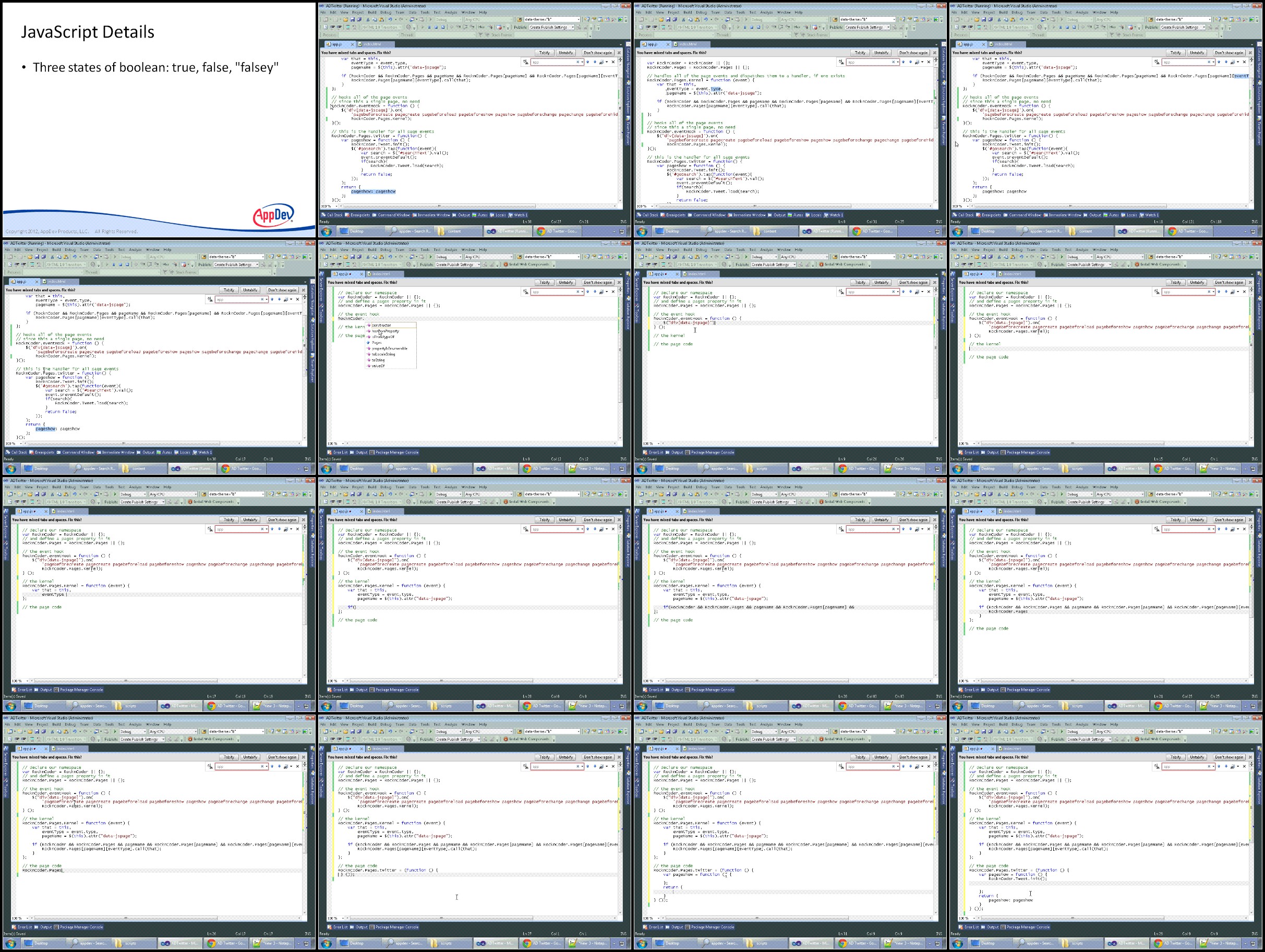1265x952 pixels.
Task: Click Tabify in the Ln 29 frame
Action: tap(1176, 757)
